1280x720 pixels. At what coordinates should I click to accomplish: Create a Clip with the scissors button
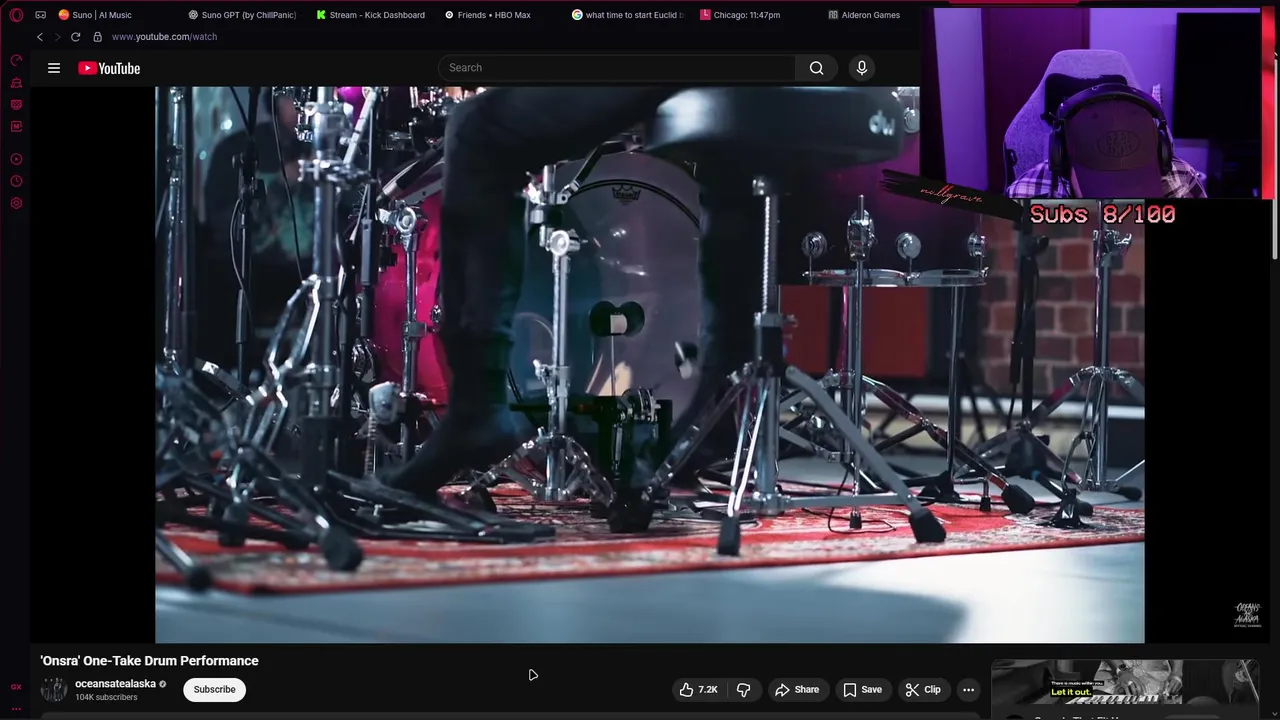coord(923,689)
